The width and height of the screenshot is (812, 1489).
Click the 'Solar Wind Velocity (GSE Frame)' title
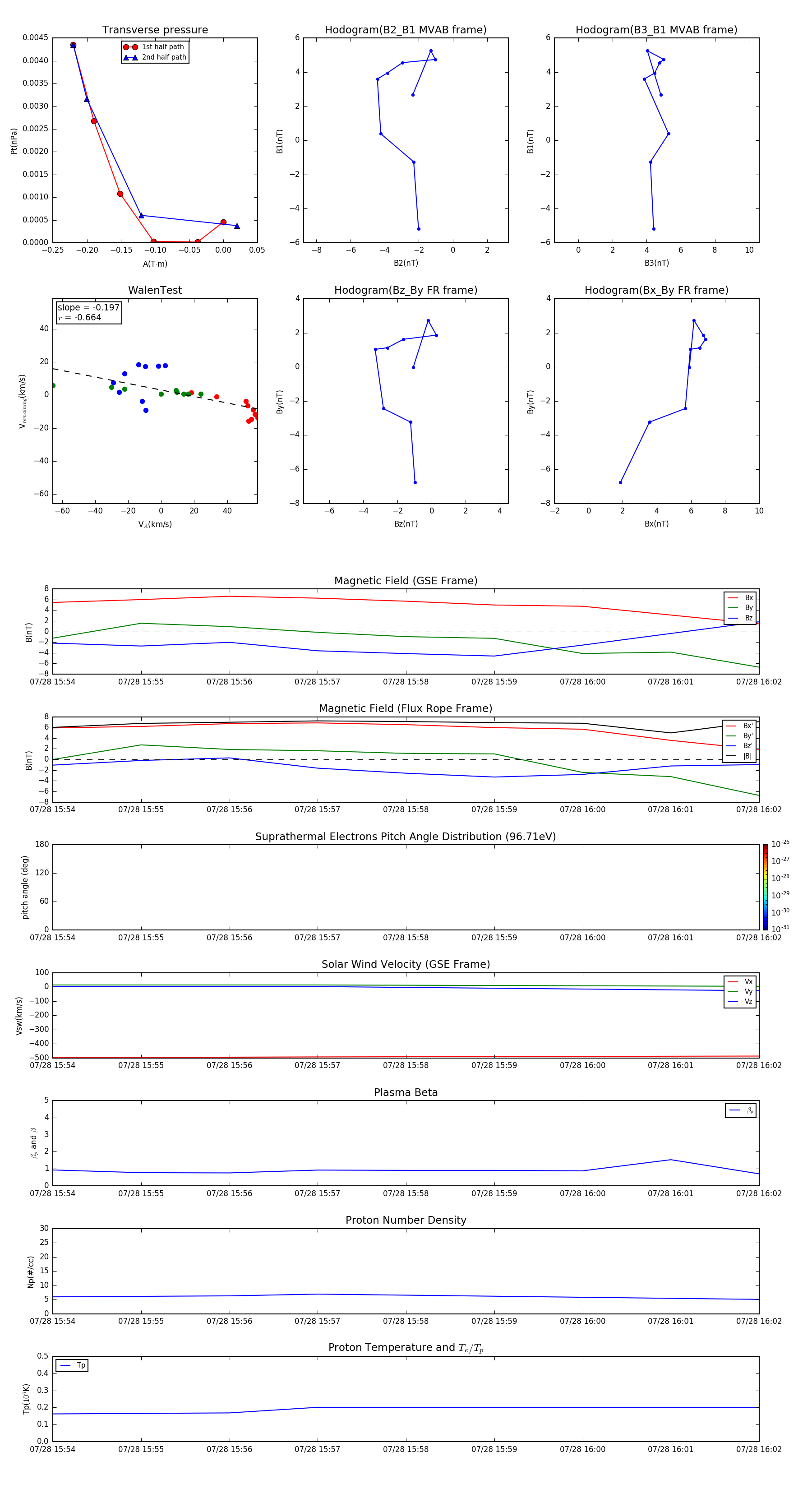point(406,964)
